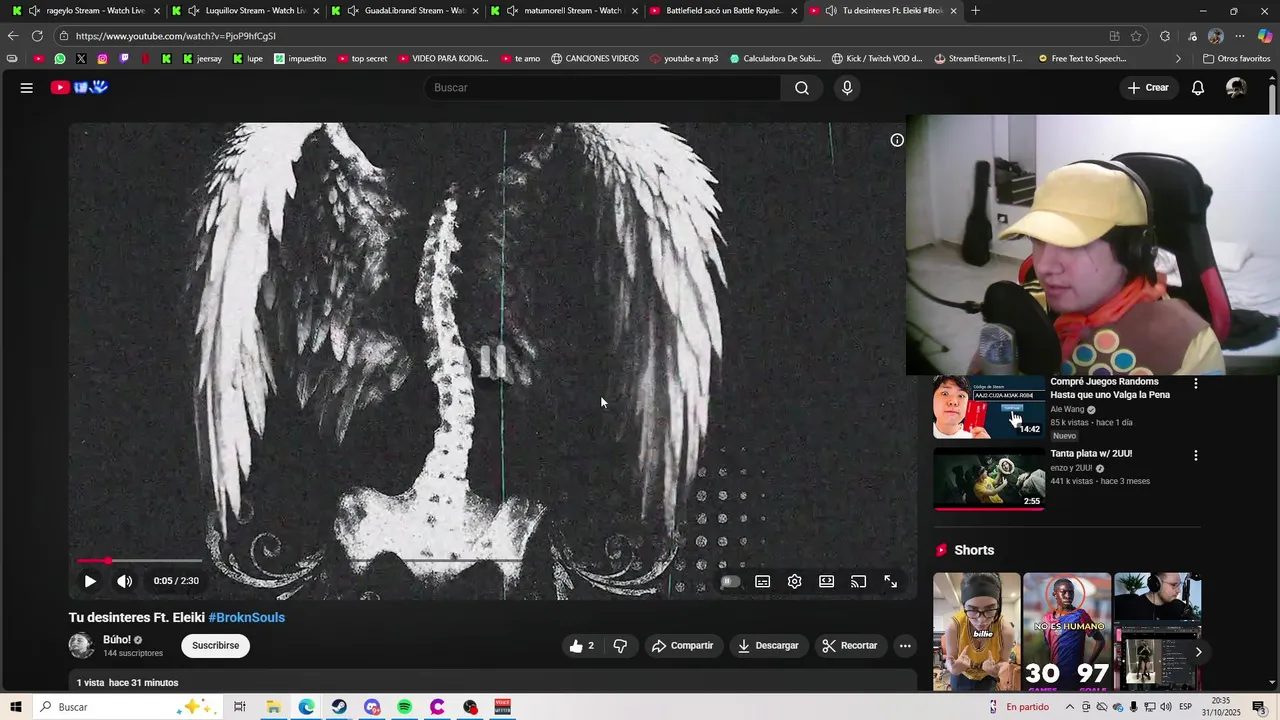Screen dimensions: 1280x720
Task: Go back to previous page
Action: click(x=12, y=36)
